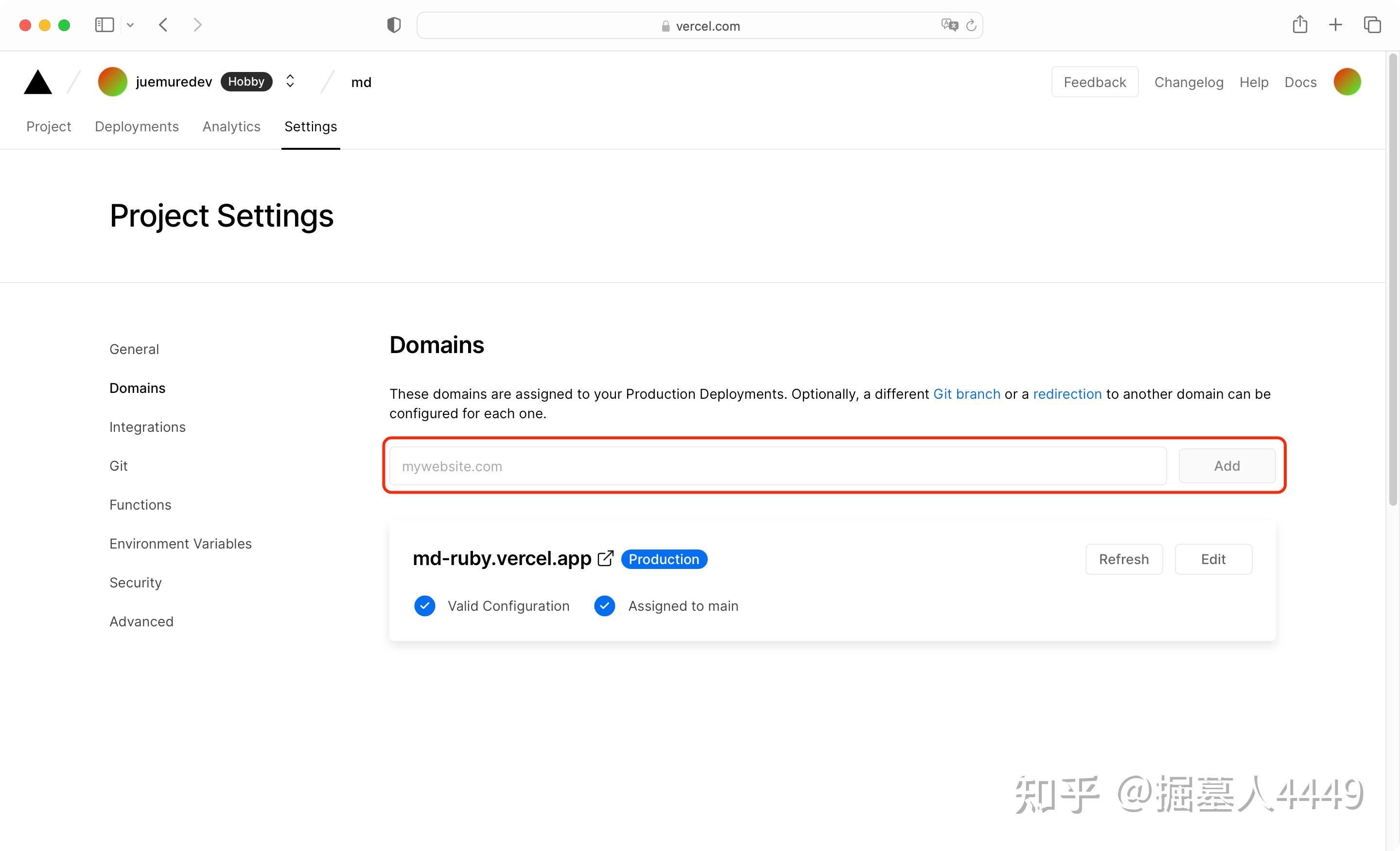Click the privacy shield icon in toolbar
1400x851 pixels.
click(393, 24)
